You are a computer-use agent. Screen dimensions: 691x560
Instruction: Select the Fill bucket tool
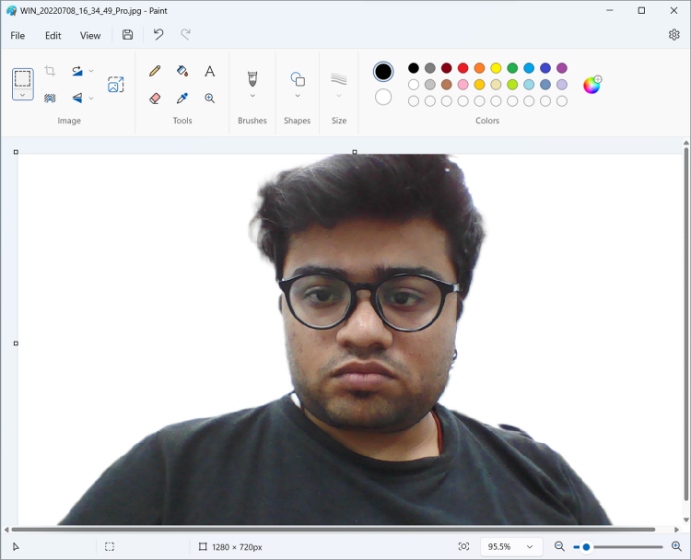[x=182, y=70]
